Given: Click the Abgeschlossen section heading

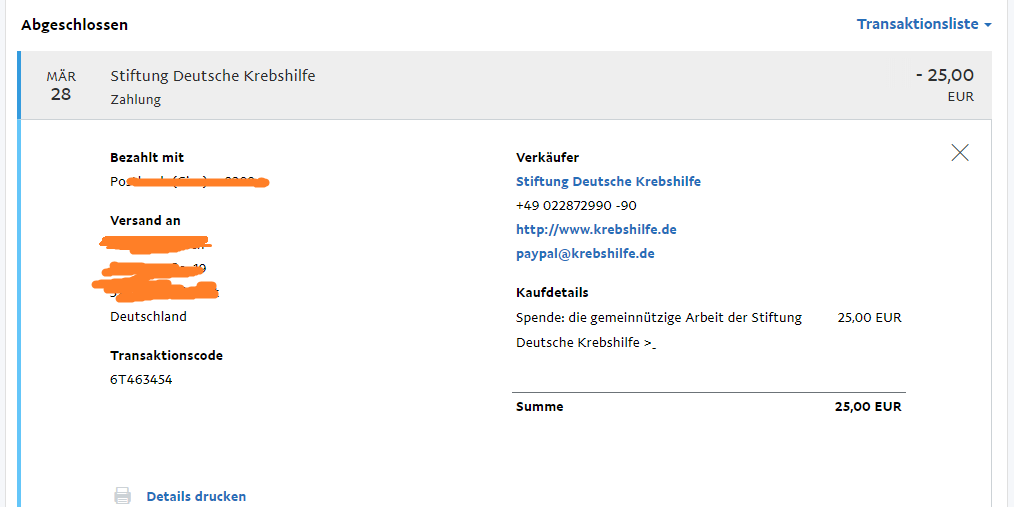Looking at the screenshot, I should pos(74,25).
